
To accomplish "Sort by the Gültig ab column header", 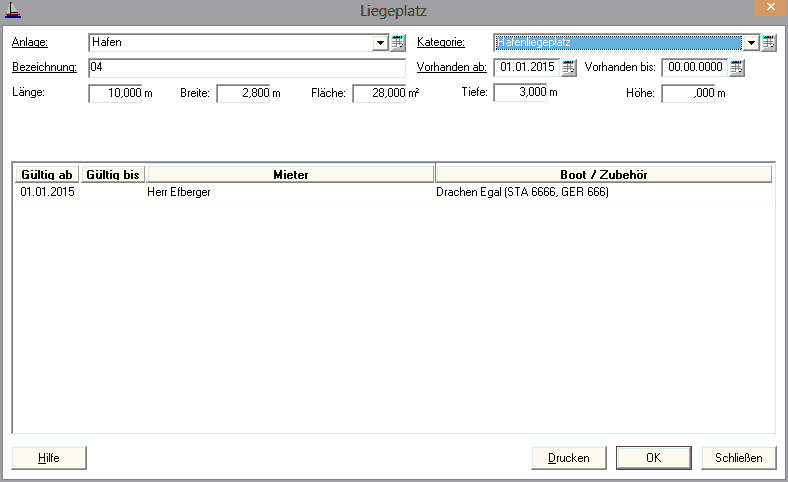I will click(46, 174).
